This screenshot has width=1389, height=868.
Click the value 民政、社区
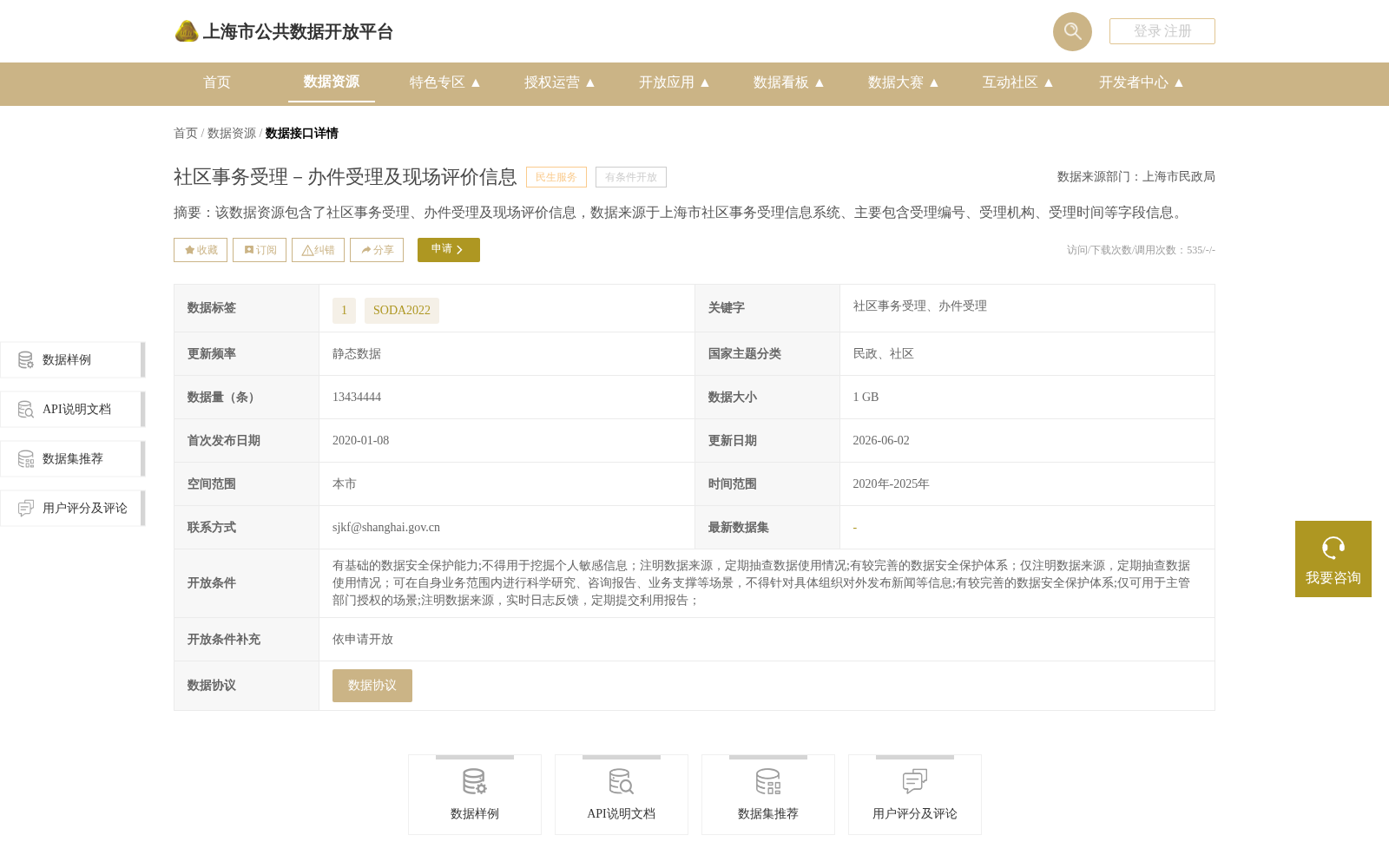883,354
